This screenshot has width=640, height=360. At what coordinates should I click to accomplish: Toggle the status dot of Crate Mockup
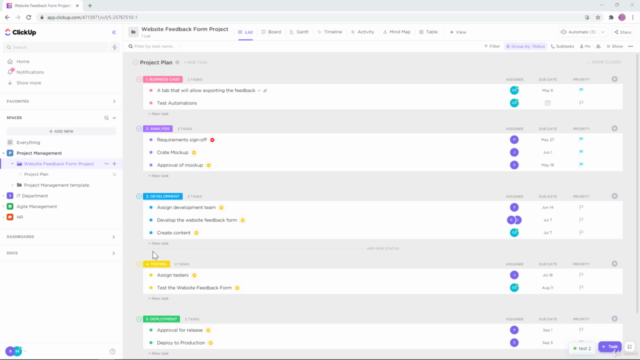(x=151, y=153)
